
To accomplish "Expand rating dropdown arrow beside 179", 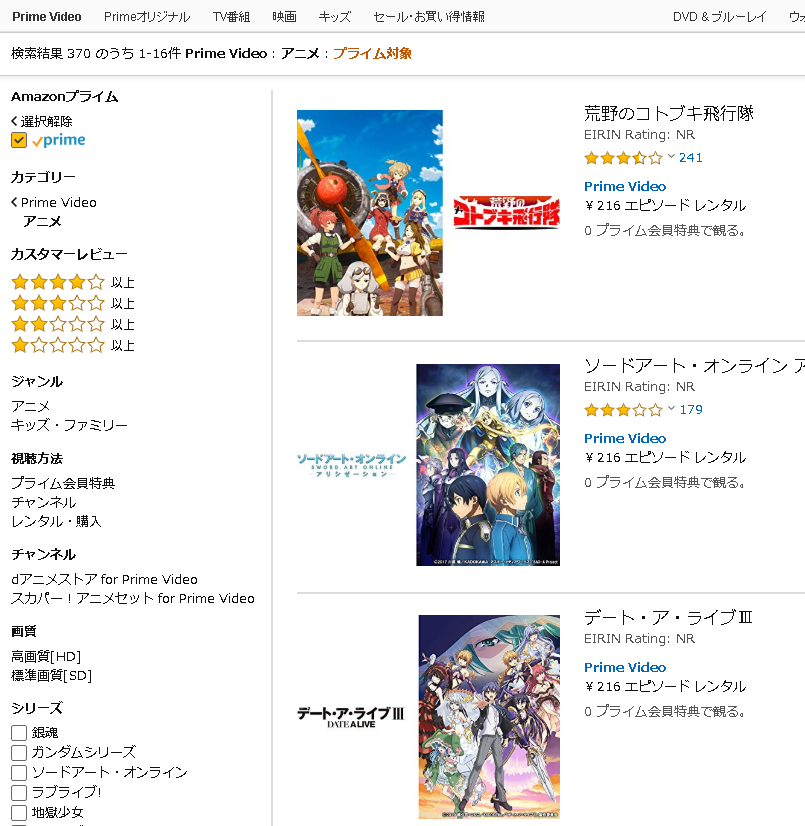I will point(671,408).
